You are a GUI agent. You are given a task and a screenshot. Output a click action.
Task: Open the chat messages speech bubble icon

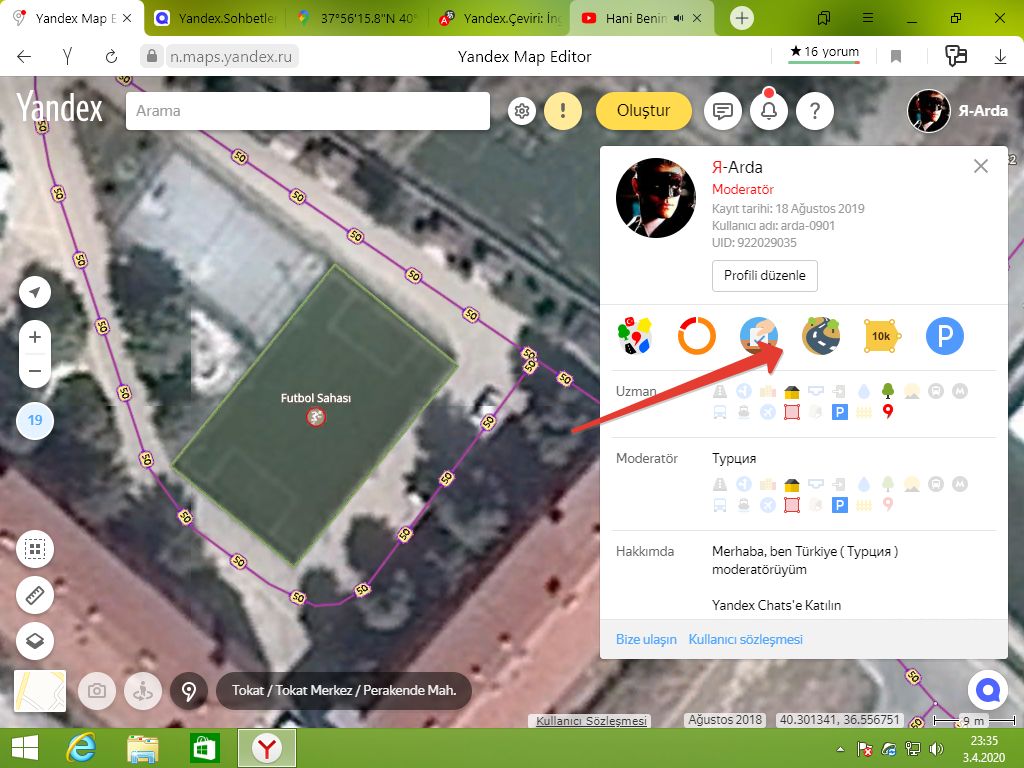722,111
